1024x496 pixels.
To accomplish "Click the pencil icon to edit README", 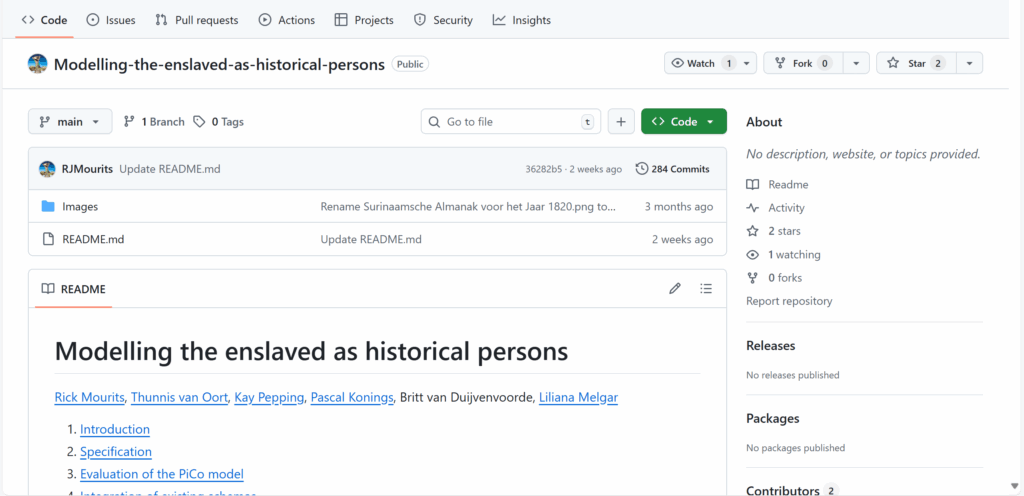I will point(675,289).
